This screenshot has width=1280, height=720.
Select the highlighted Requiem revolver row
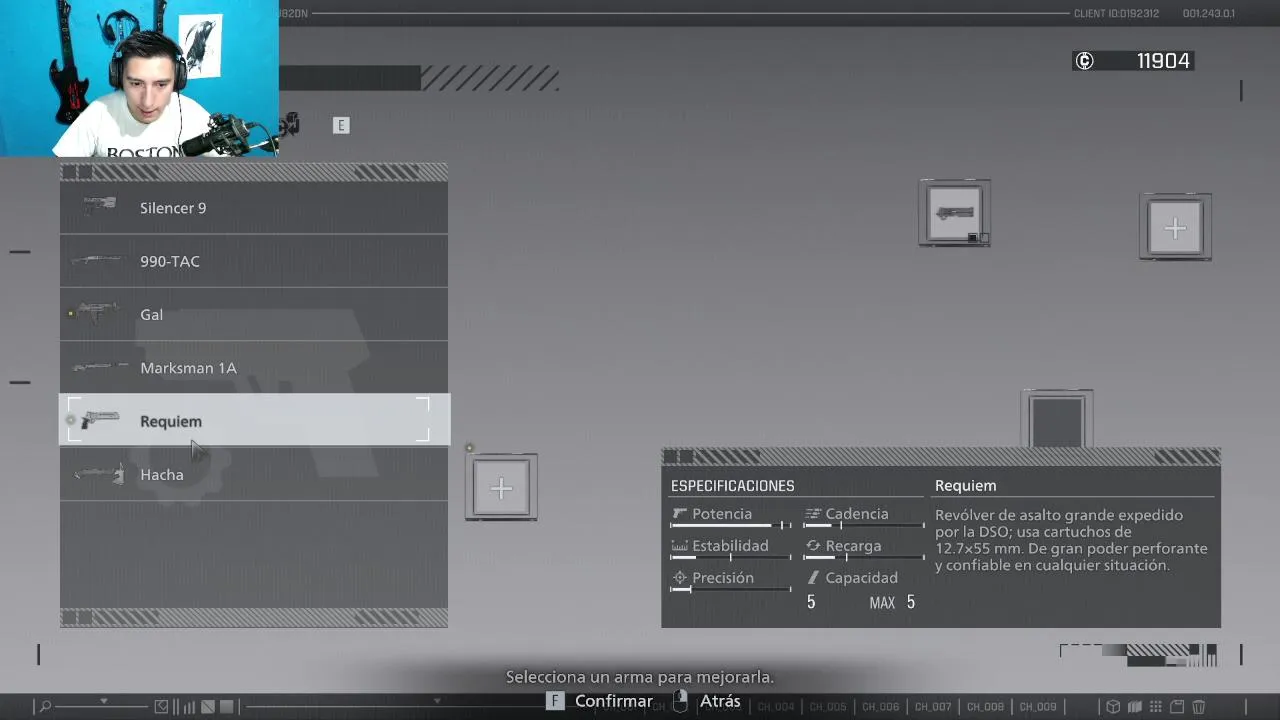[254, 420]
